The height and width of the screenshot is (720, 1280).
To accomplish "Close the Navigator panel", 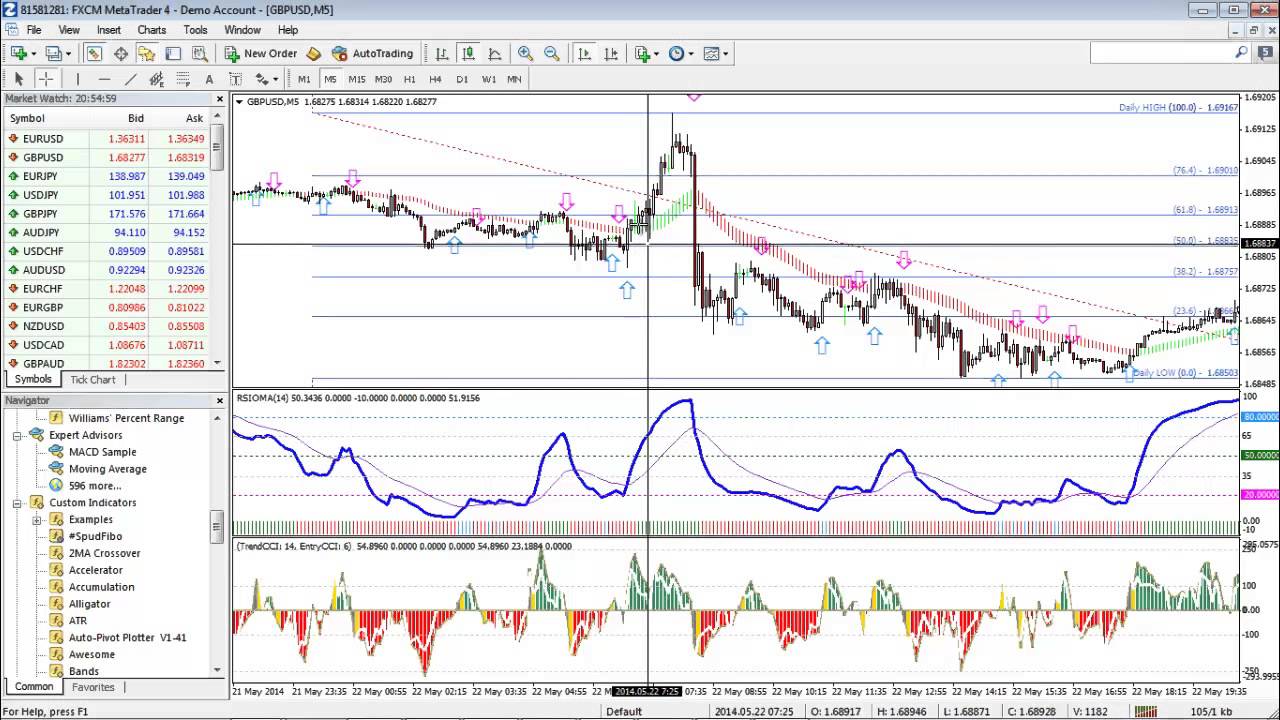I will click(x=220, y=400).
